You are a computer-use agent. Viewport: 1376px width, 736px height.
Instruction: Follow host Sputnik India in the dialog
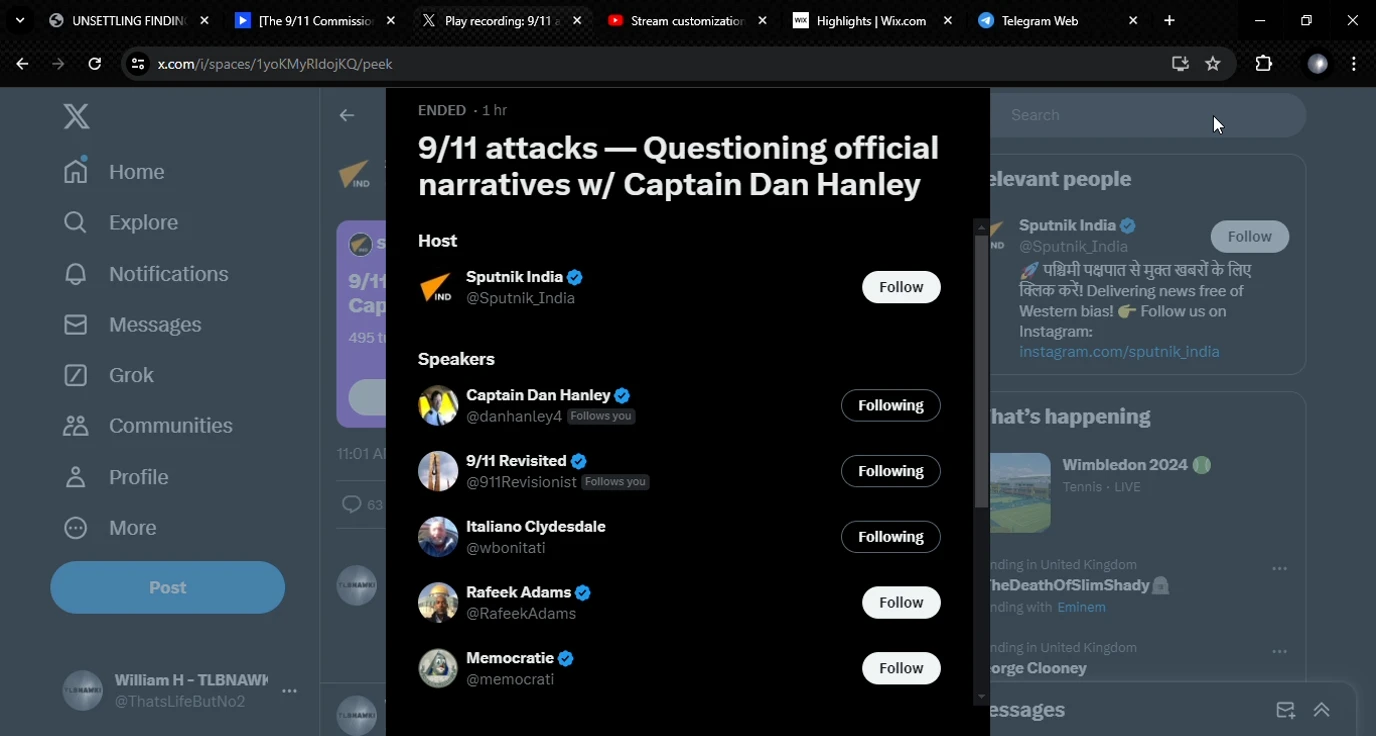coord(901,287)
